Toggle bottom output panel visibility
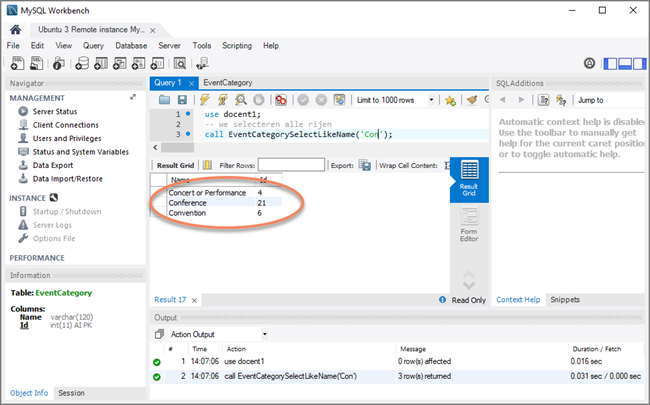 tap(625, 63)
